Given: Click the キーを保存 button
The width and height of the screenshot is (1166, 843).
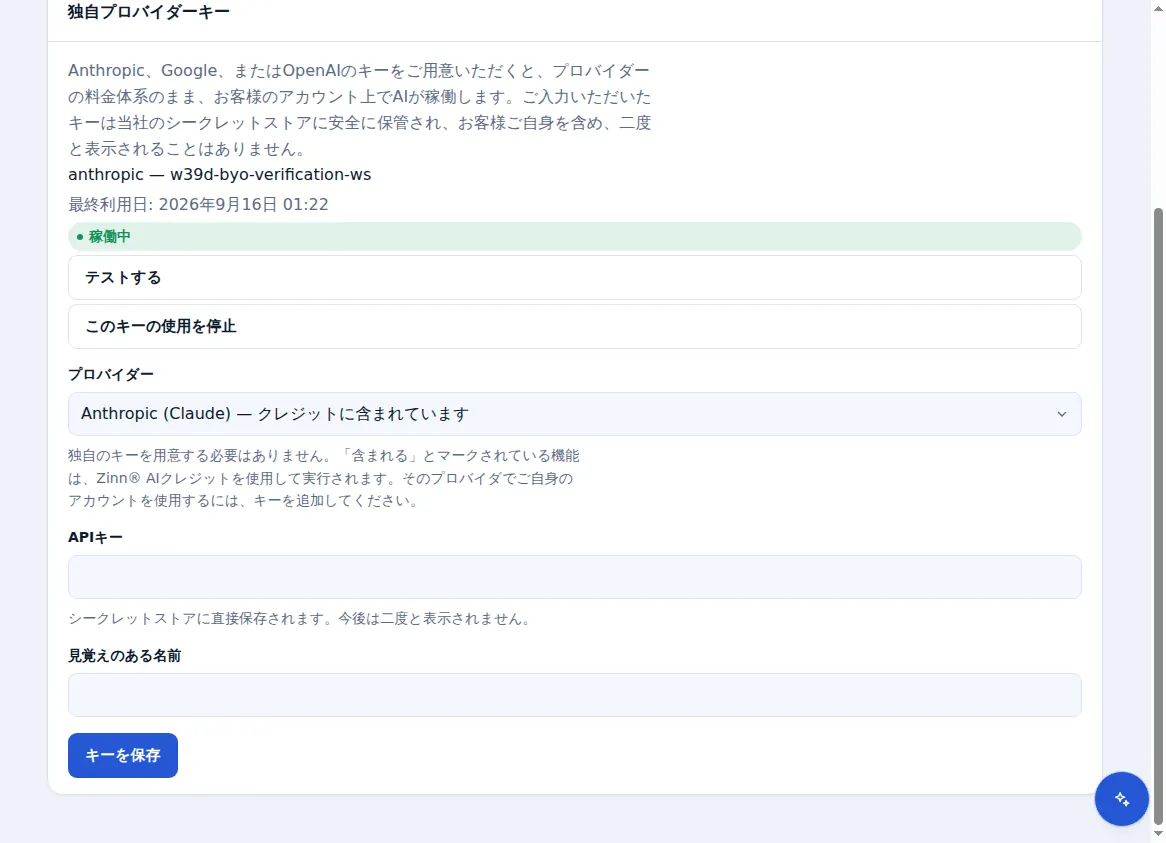Looking at the screenshot, I should coord(123,755).
